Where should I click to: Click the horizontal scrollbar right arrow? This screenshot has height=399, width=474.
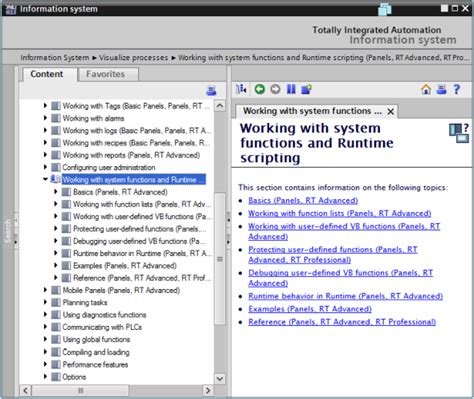point(208,390)
